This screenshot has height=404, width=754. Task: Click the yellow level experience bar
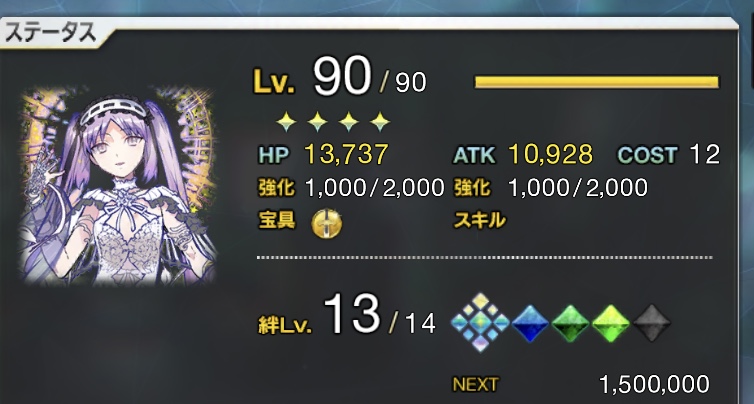[x=597, y=82]
